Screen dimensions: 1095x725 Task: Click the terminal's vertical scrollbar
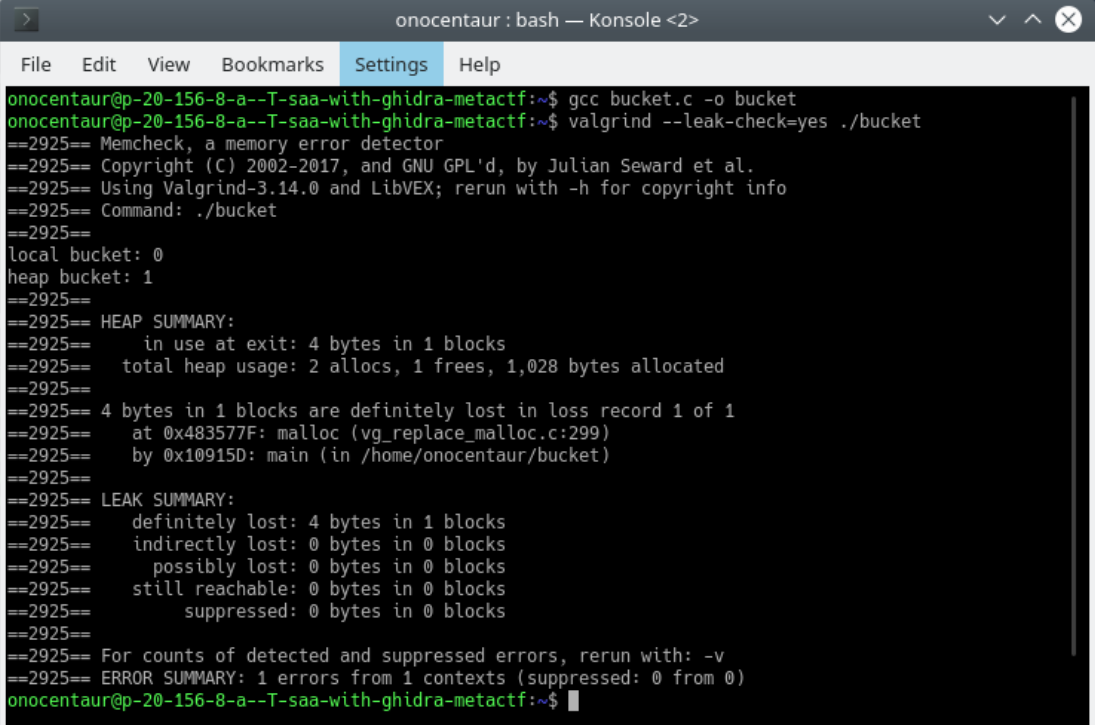coord(1075,380)
